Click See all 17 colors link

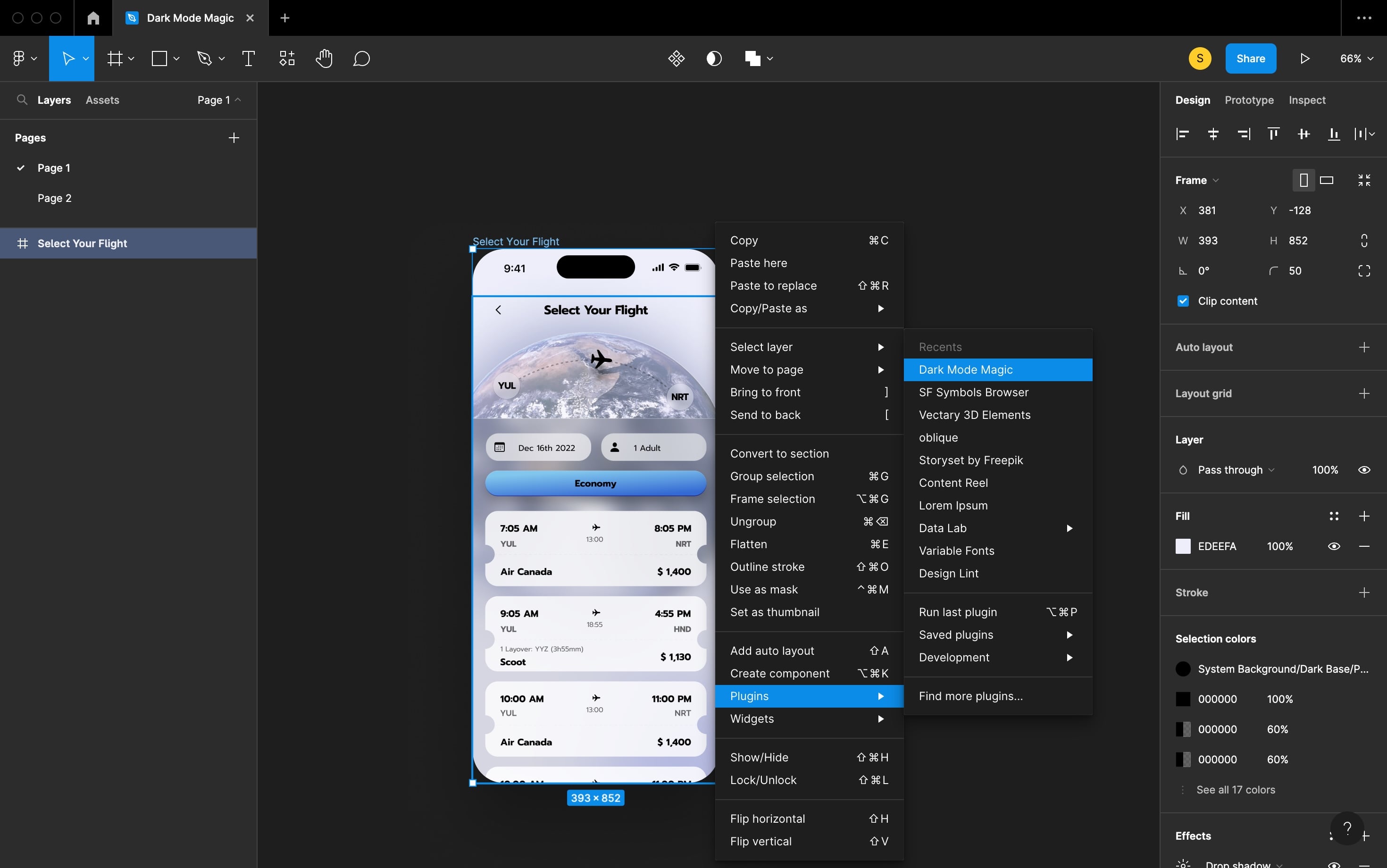pyautogui.click(x=1235, y=789)
